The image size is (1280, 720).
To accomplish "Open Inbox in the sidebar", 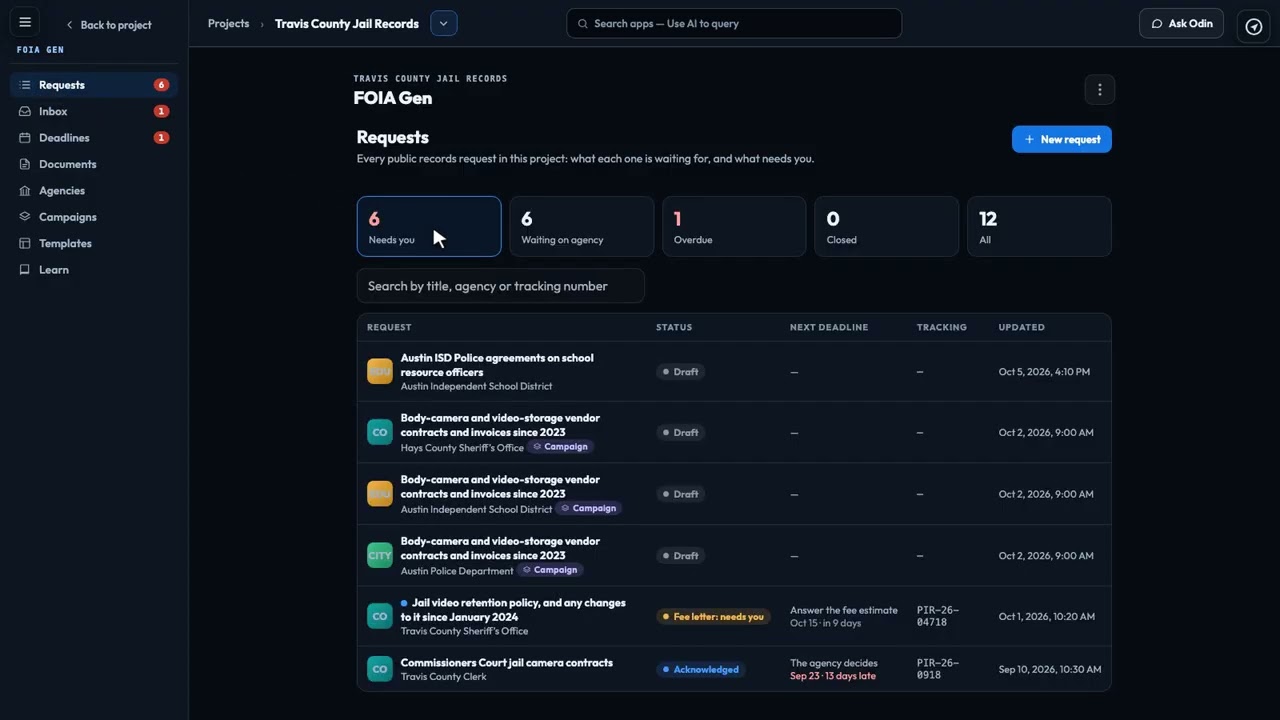I will (94, 111).
